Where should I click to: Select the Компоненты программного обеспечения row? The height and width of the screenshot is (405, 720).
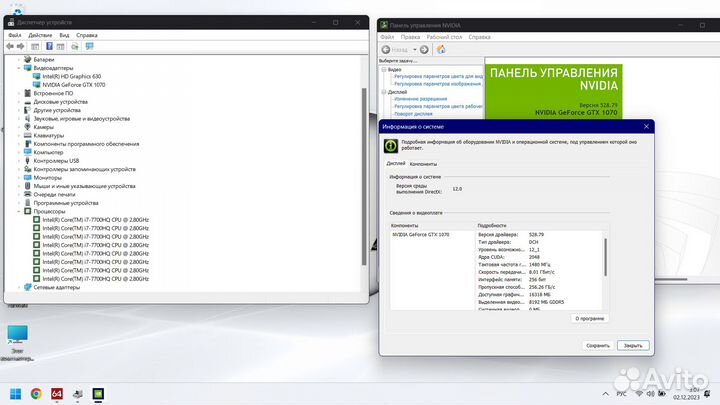tap(86, 144)
